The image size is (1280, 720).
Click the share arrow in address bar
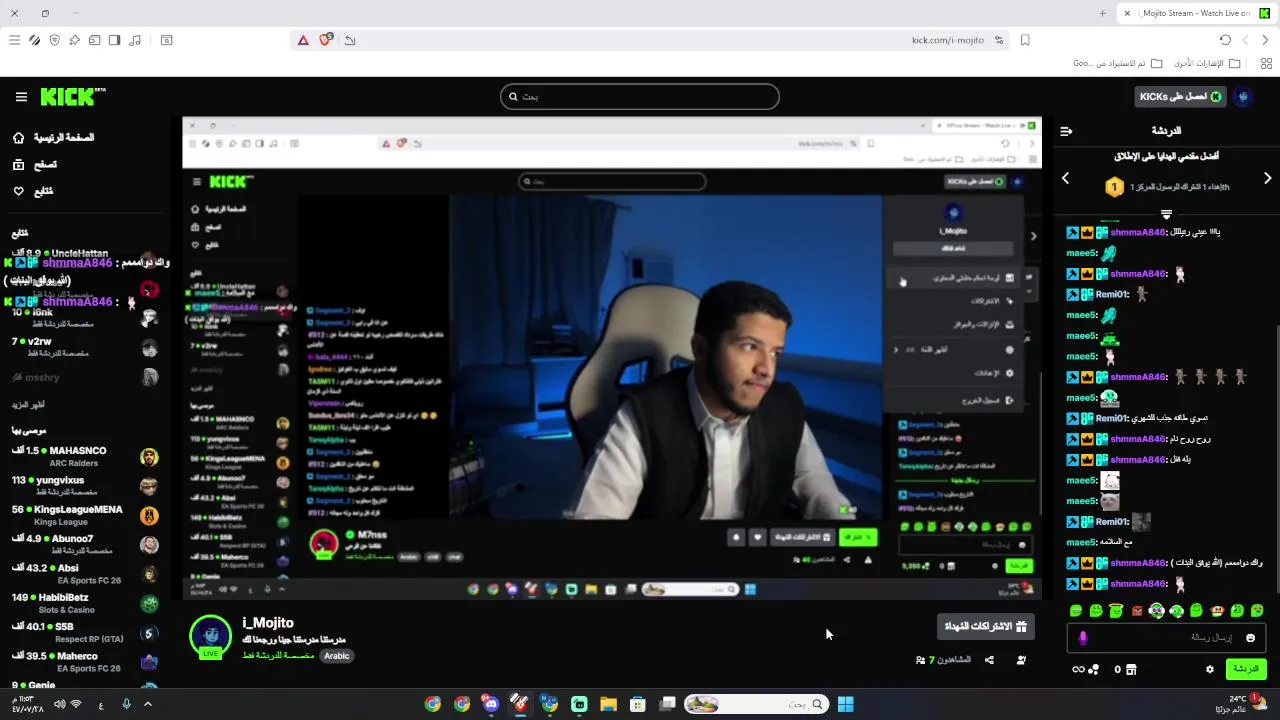point(350,40)
